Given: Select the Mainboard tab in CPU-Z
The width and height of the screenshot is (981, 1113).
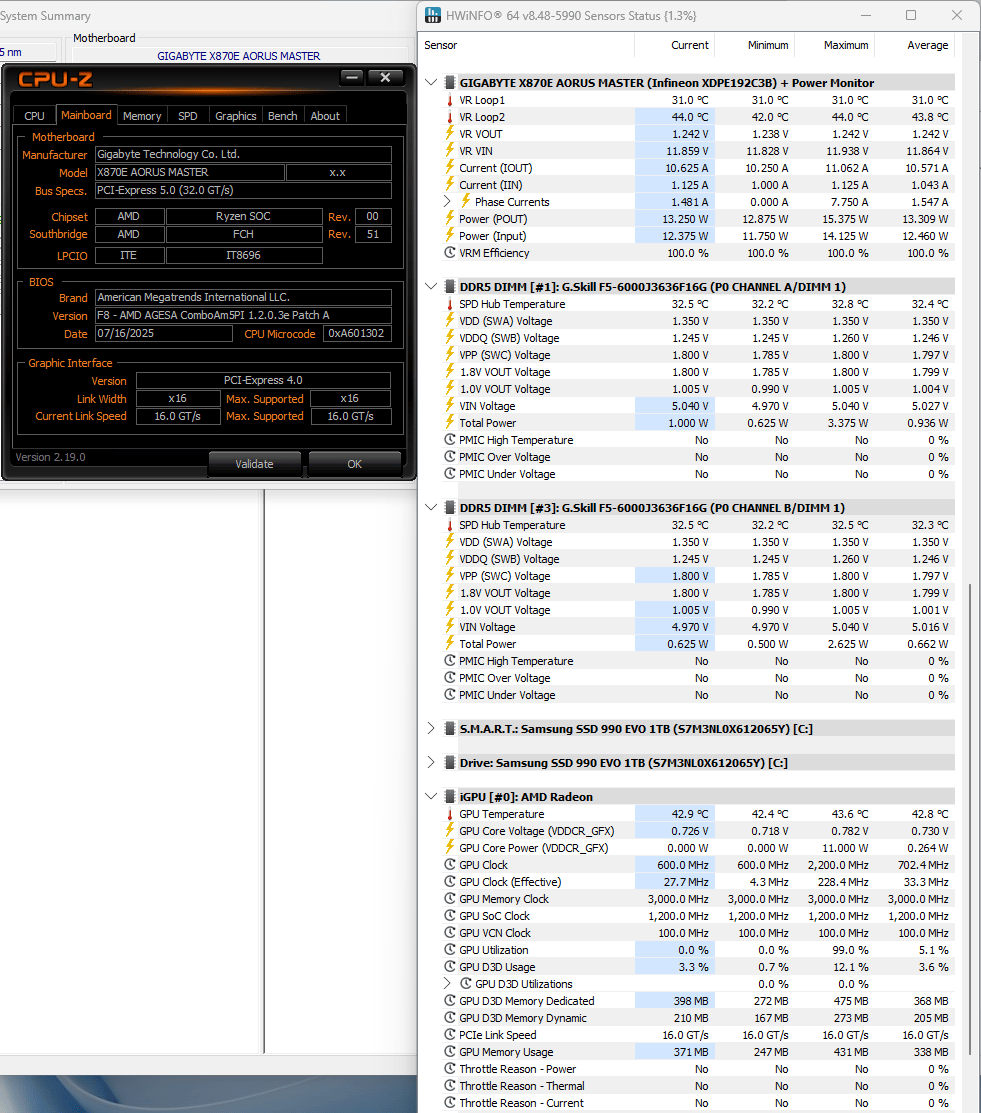Looking at the screenshot, I should click(86, 115).
